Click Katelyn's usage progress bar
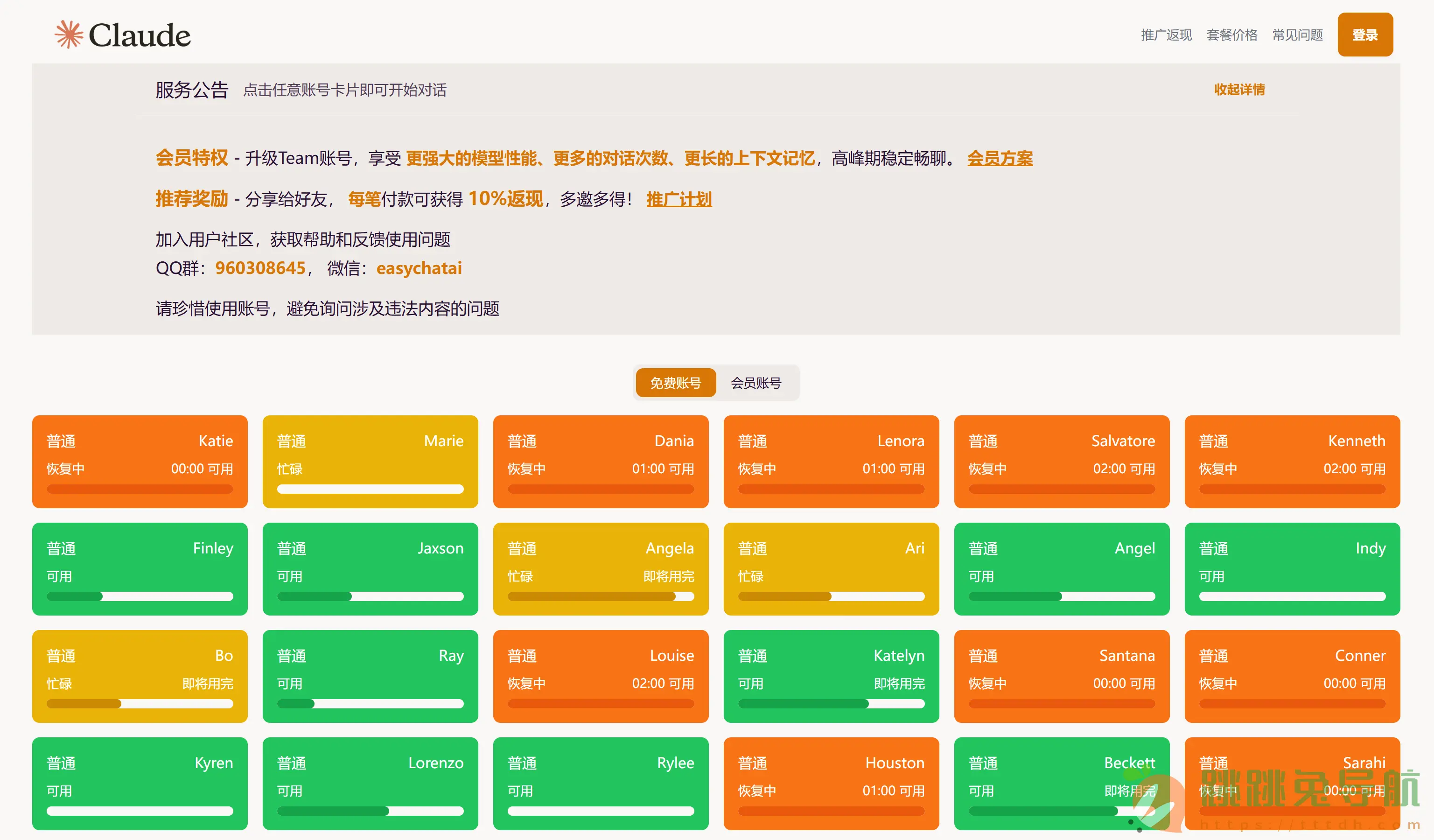 point(832,705)
